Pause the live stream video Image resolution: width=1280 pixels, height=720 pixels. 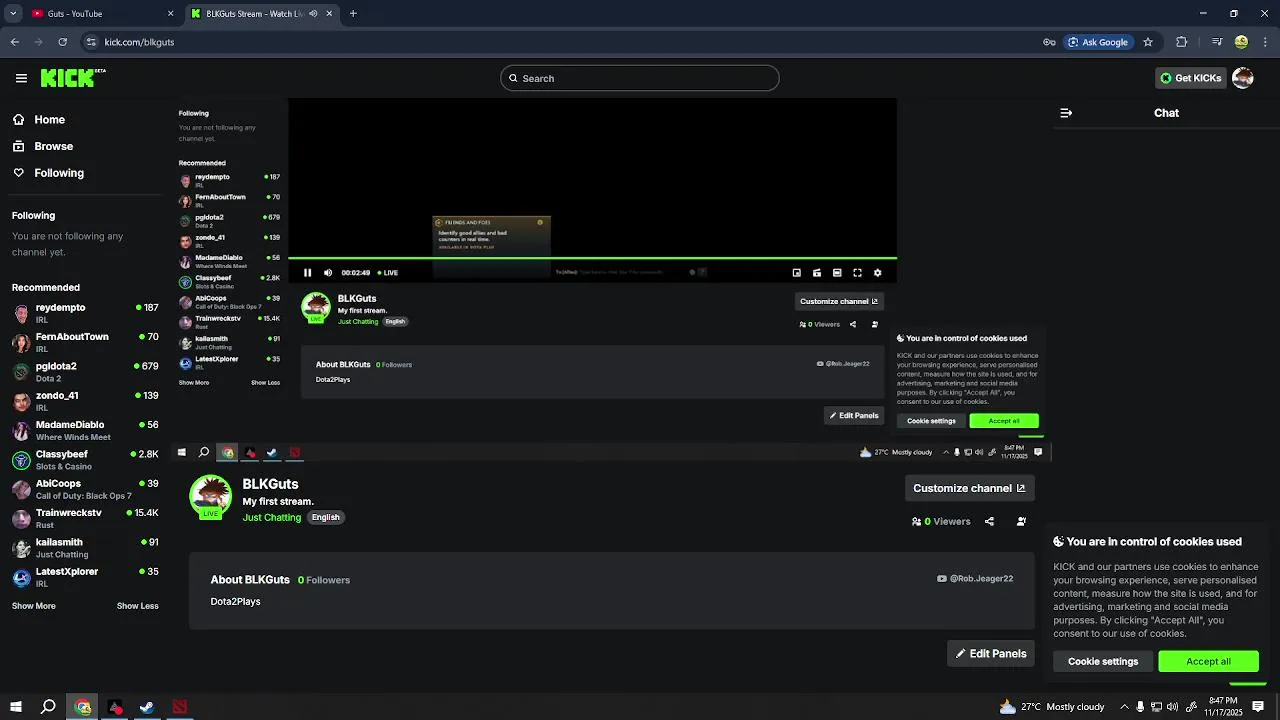[x=308, y=273]
